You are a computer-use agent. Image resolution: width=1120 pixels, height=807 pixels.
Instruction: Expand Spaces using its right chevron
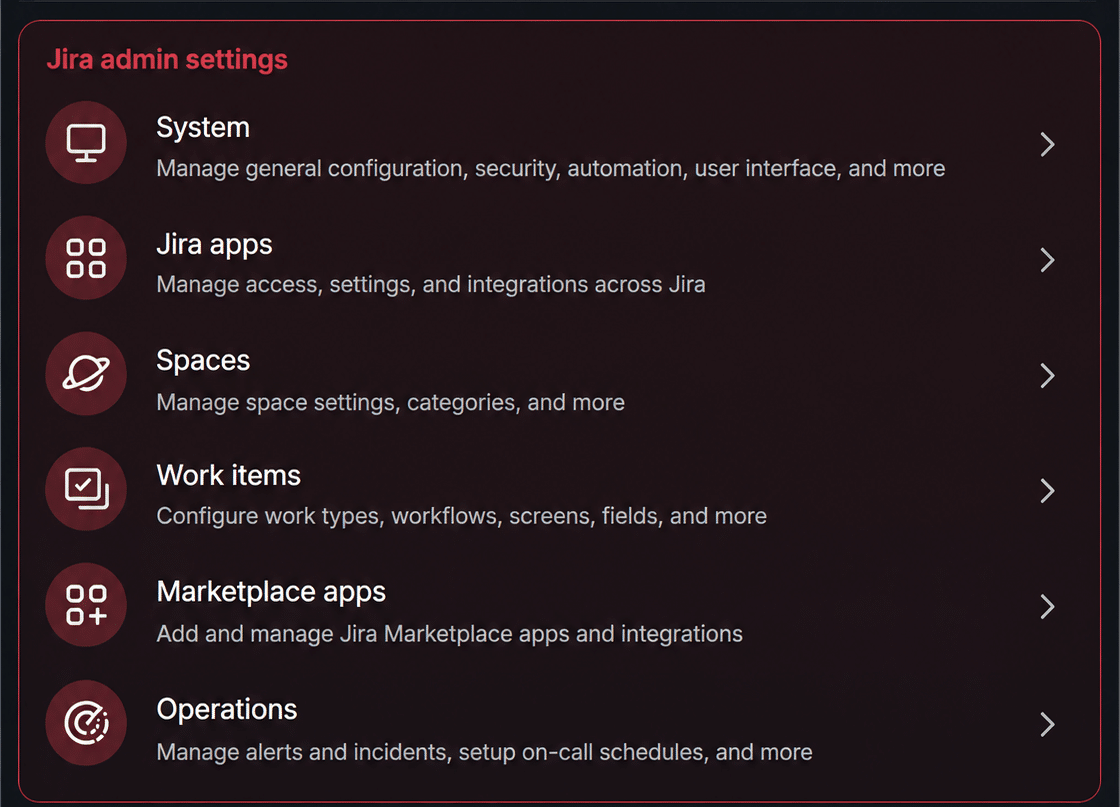tap(1047, 376)
